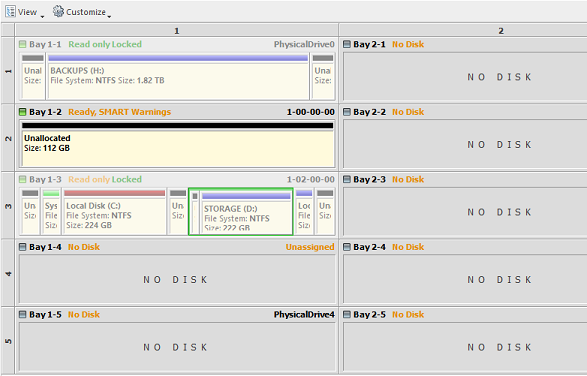This screenshot has height=376, width=587.
Task: Select the Unallocated 112 GB area
Action: (x=177, y=144)
